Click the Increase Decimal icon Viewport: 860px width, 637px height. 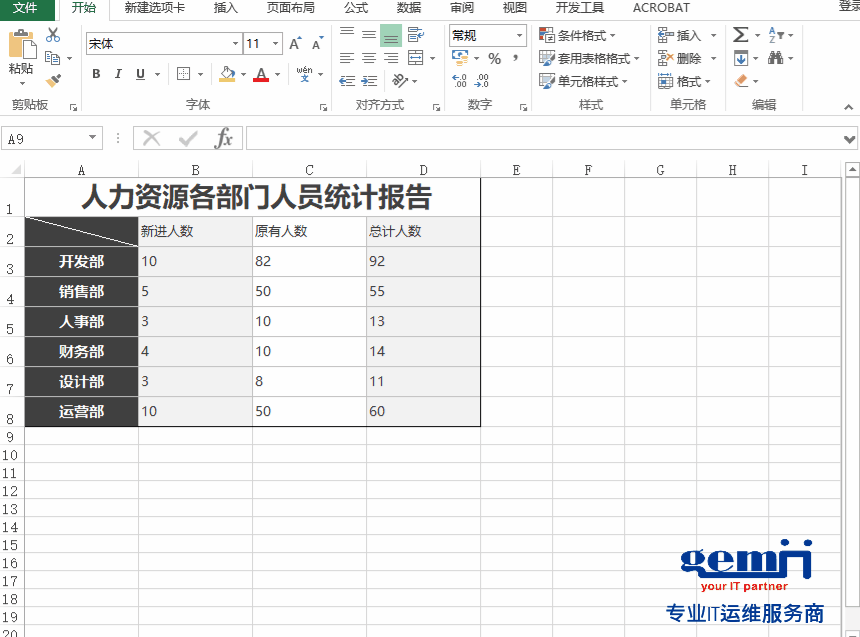pyautogui.click(x=459, y=80)
